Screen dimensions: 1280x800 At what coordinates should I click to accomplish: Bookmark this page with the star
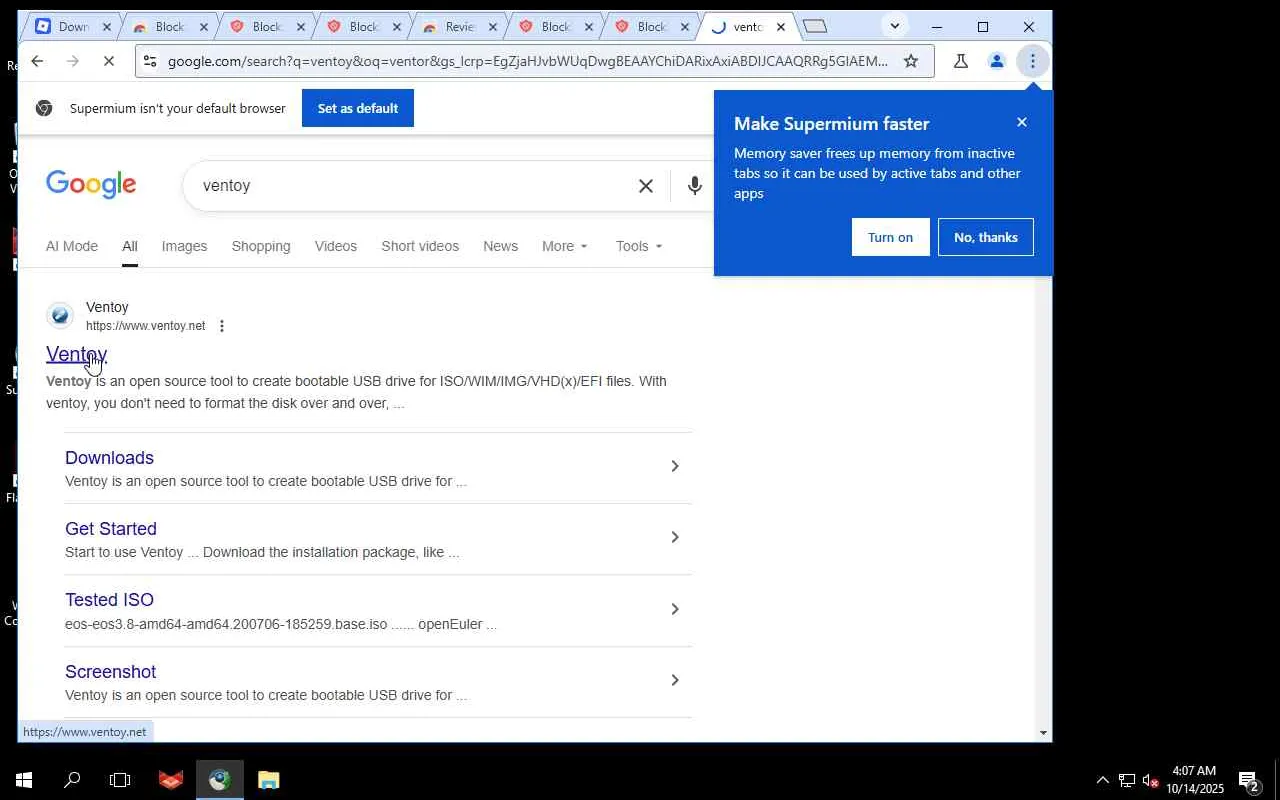tap(911, 61)
